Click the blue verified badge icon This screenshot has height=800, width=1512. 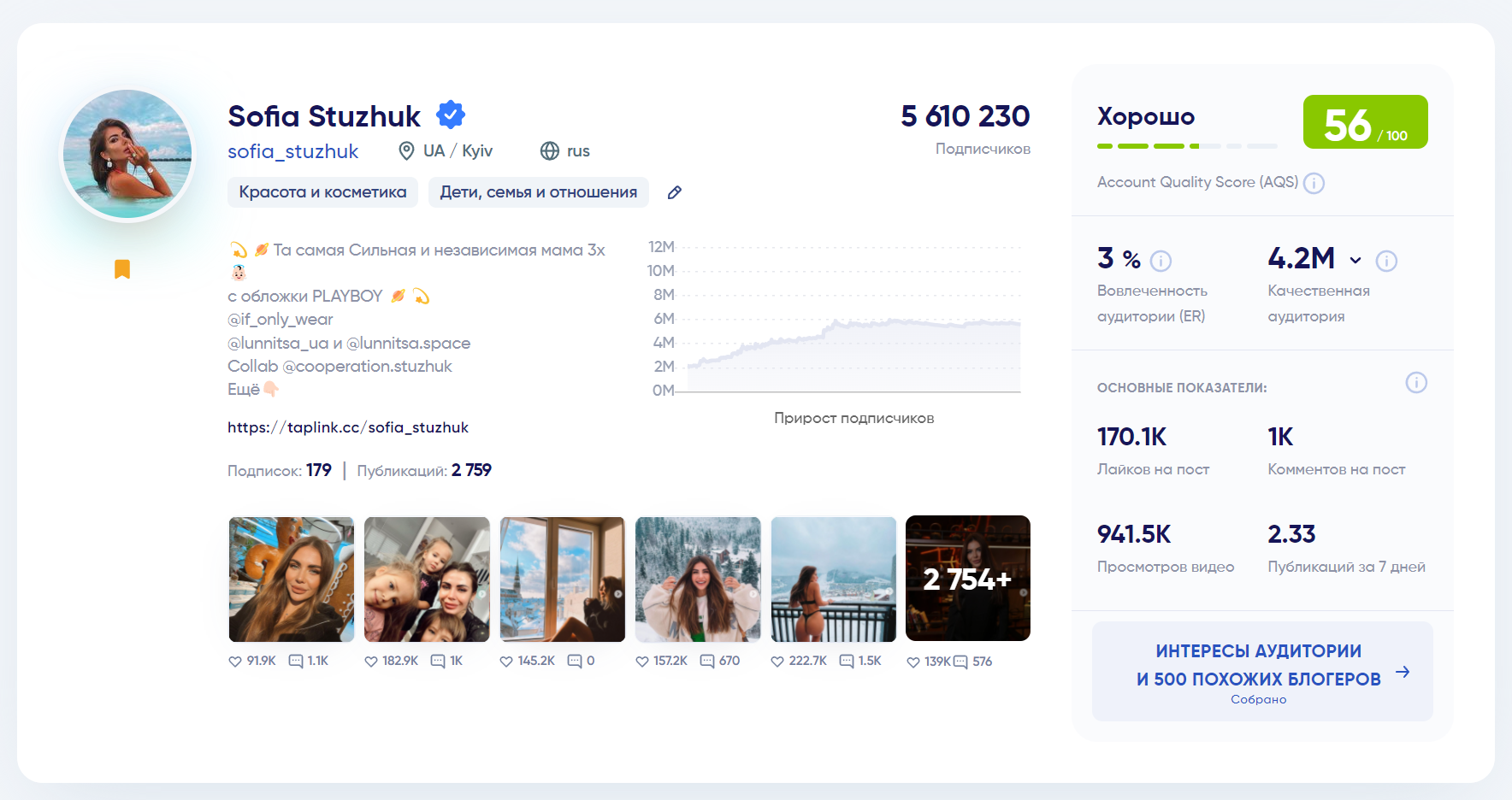coord(451,115)
